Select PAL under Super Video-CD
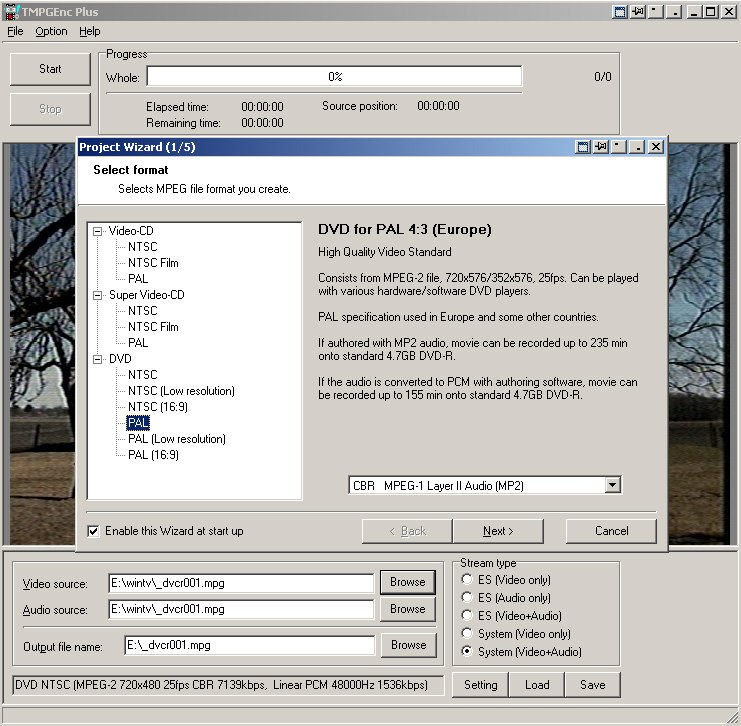Viewport: 741px width, 726px height. (138, 343)
